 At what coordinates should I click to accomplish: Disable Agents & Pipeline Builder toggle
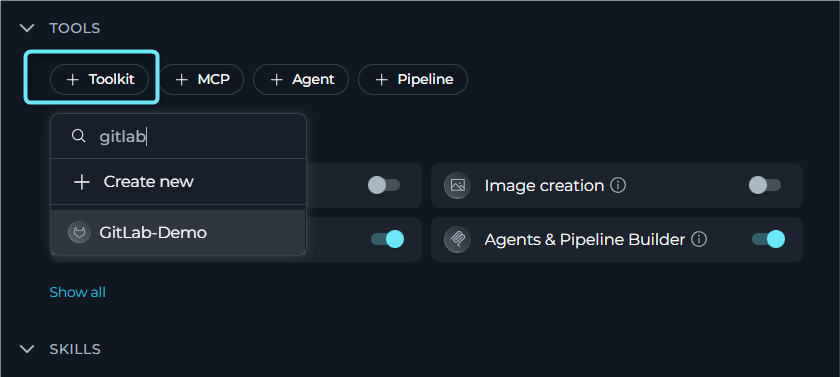point(768,239)
